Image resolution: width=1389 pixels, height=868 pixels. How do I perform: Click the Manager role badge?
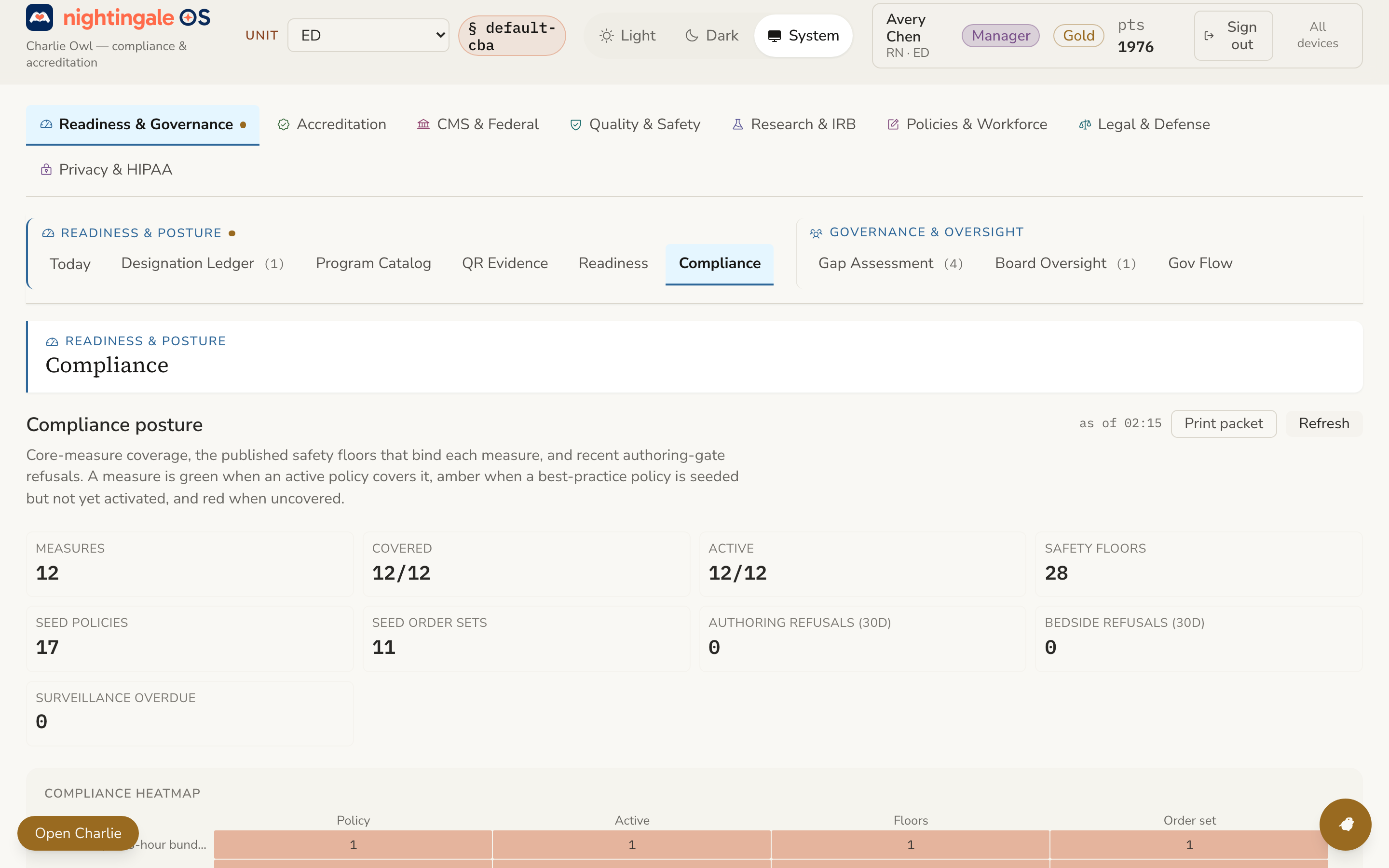click(x=1000, y=36)
